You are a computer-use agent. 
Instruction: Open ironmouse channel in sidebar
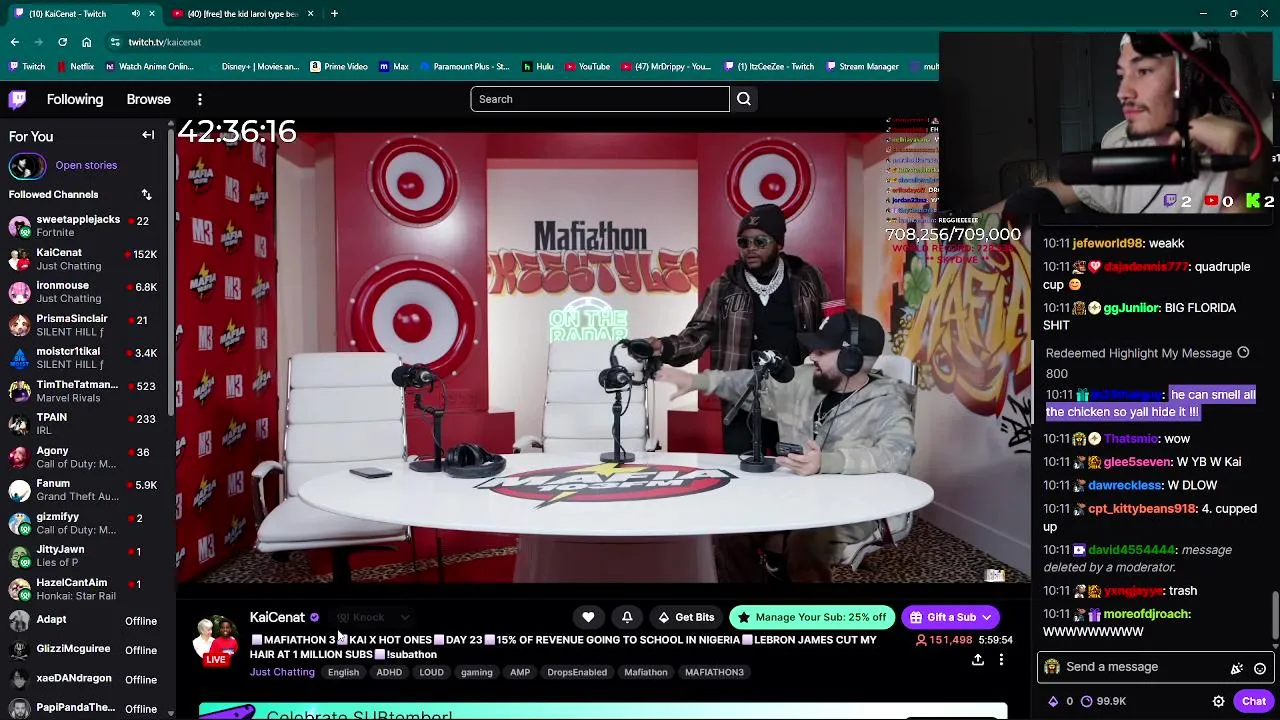(84, 292)
